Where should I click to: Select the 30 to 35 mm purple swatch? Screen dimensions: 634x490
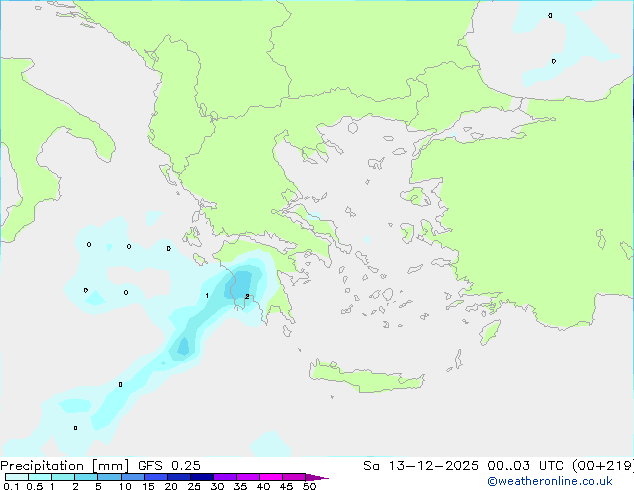coord(225,477)
